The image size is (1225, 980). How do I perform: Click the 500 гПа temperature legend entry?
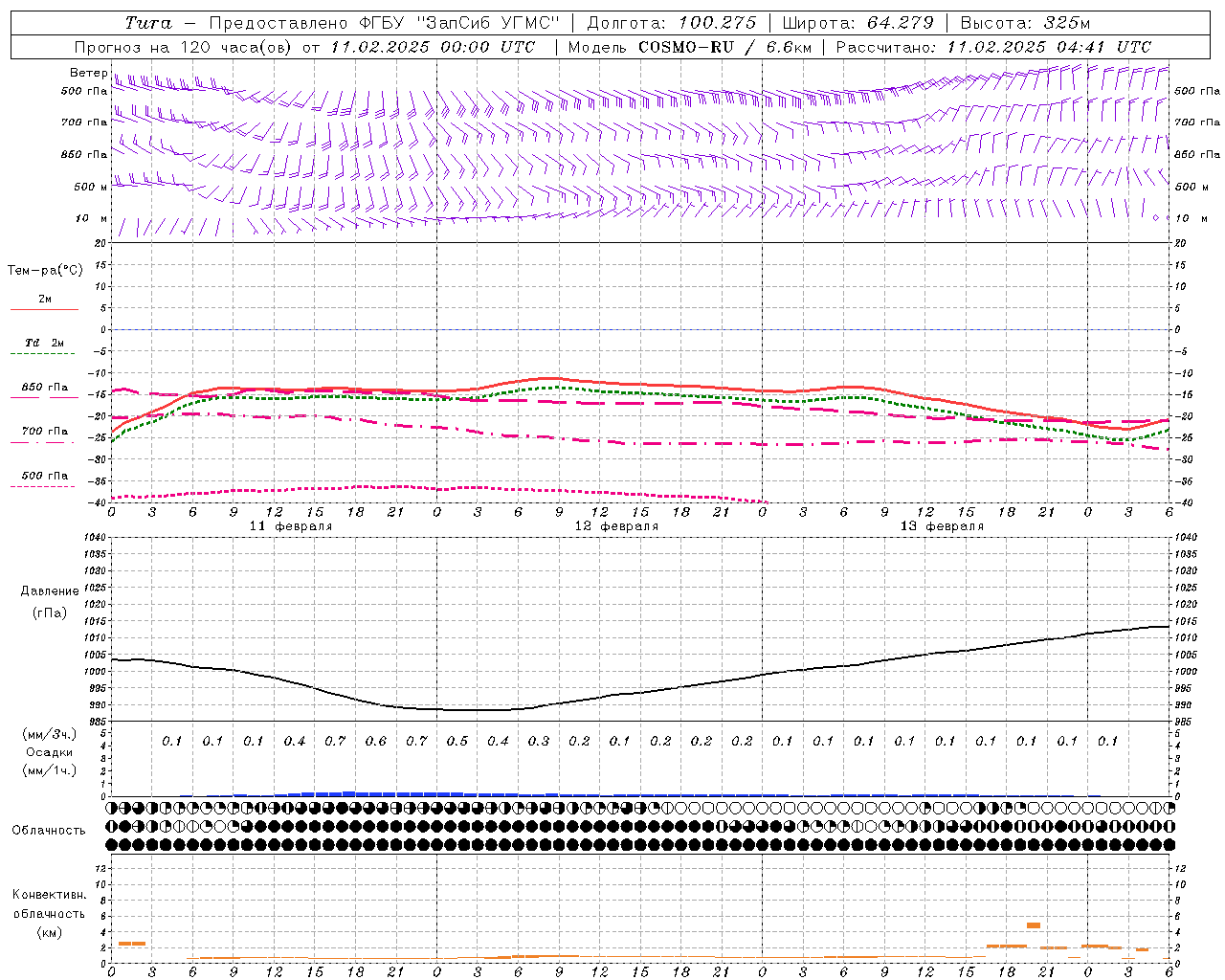point(44,476)
